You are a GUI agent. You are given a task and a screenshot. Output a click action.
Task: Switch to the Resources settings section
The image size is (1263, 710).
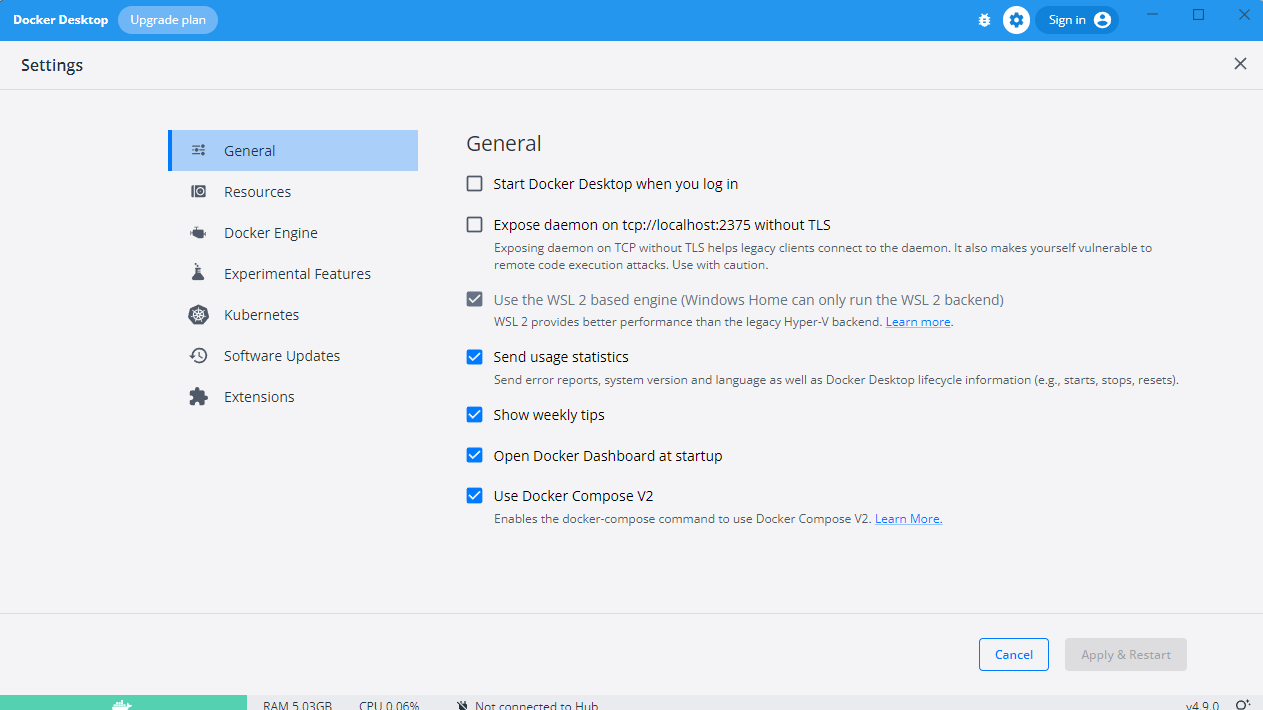click(x=257, y=191)
